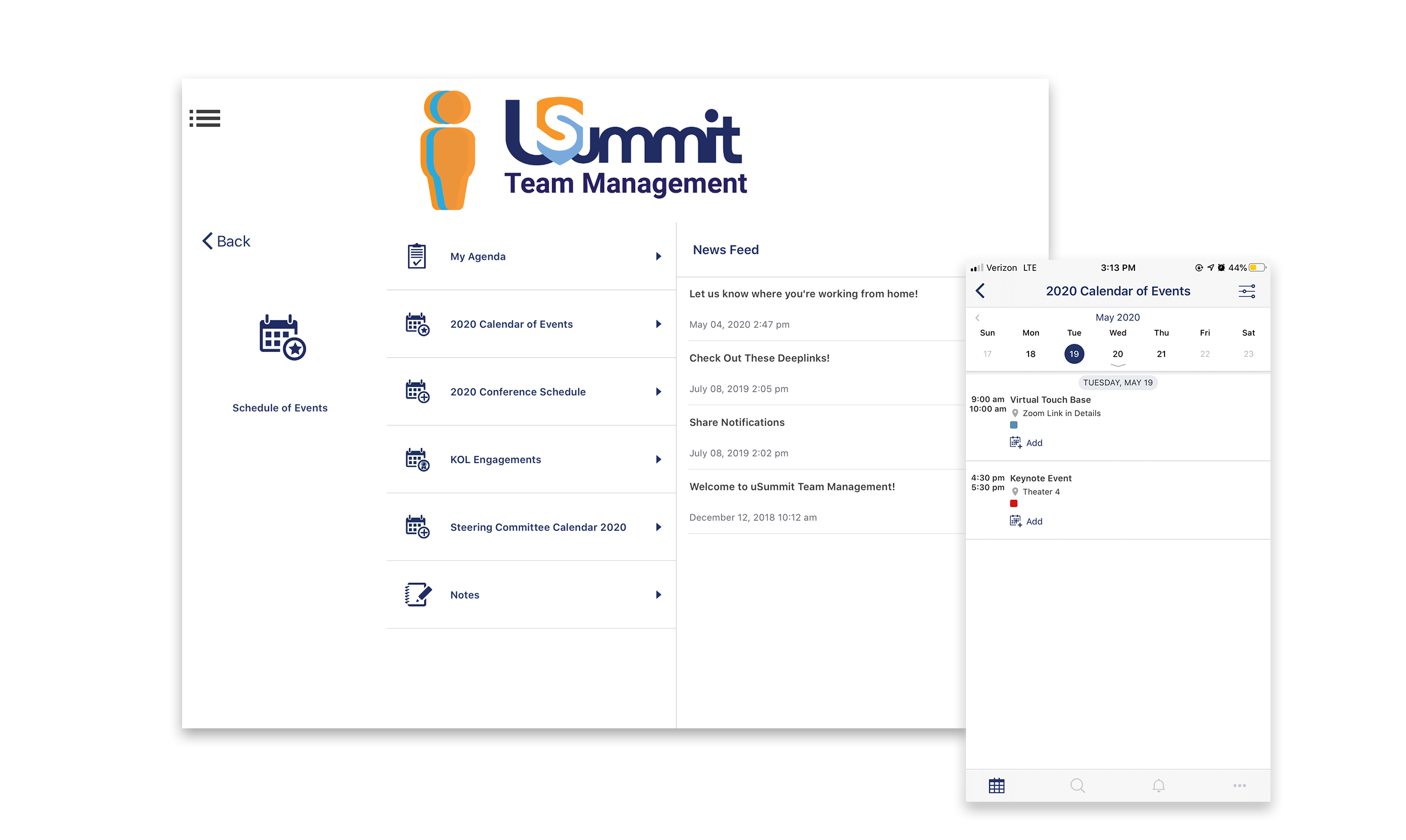Select Sunday 17 in the calendar
The height and width of the screenshot is (840, 1406).
(x=987, y=354)
